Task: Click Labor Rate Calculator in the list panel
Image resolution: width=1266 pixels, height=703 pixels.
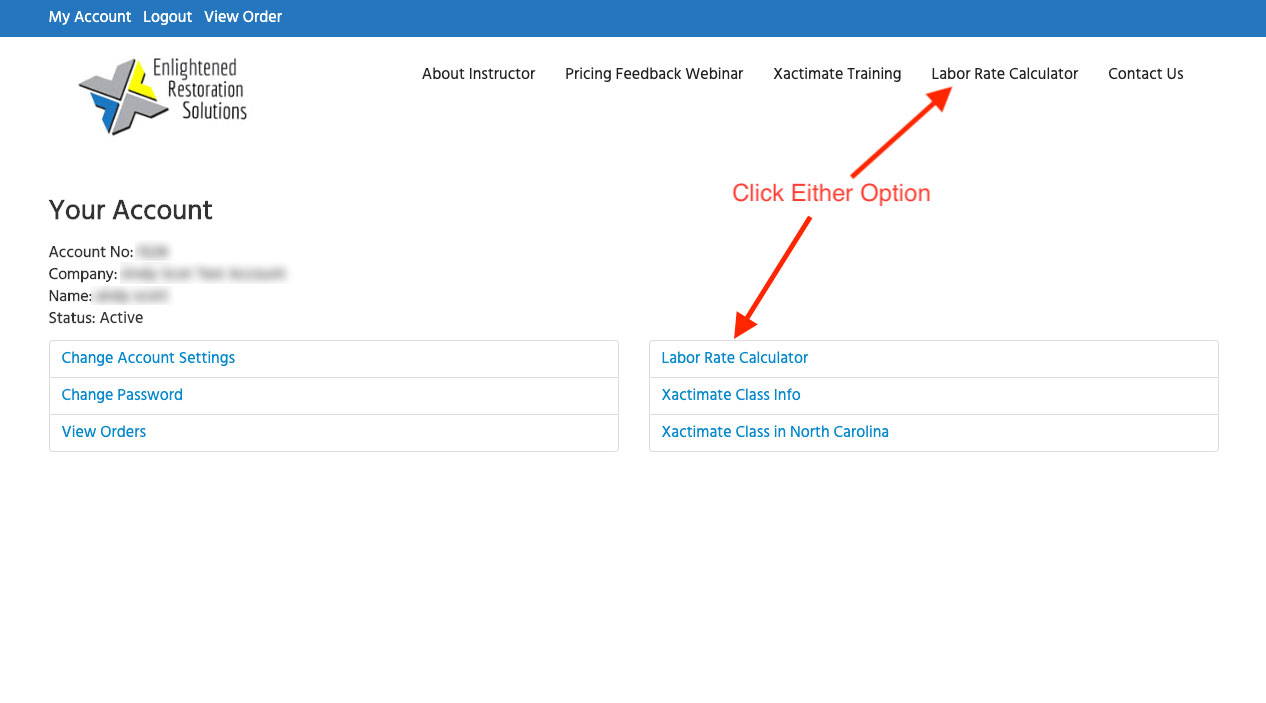Action: click(x=735, y=358)
